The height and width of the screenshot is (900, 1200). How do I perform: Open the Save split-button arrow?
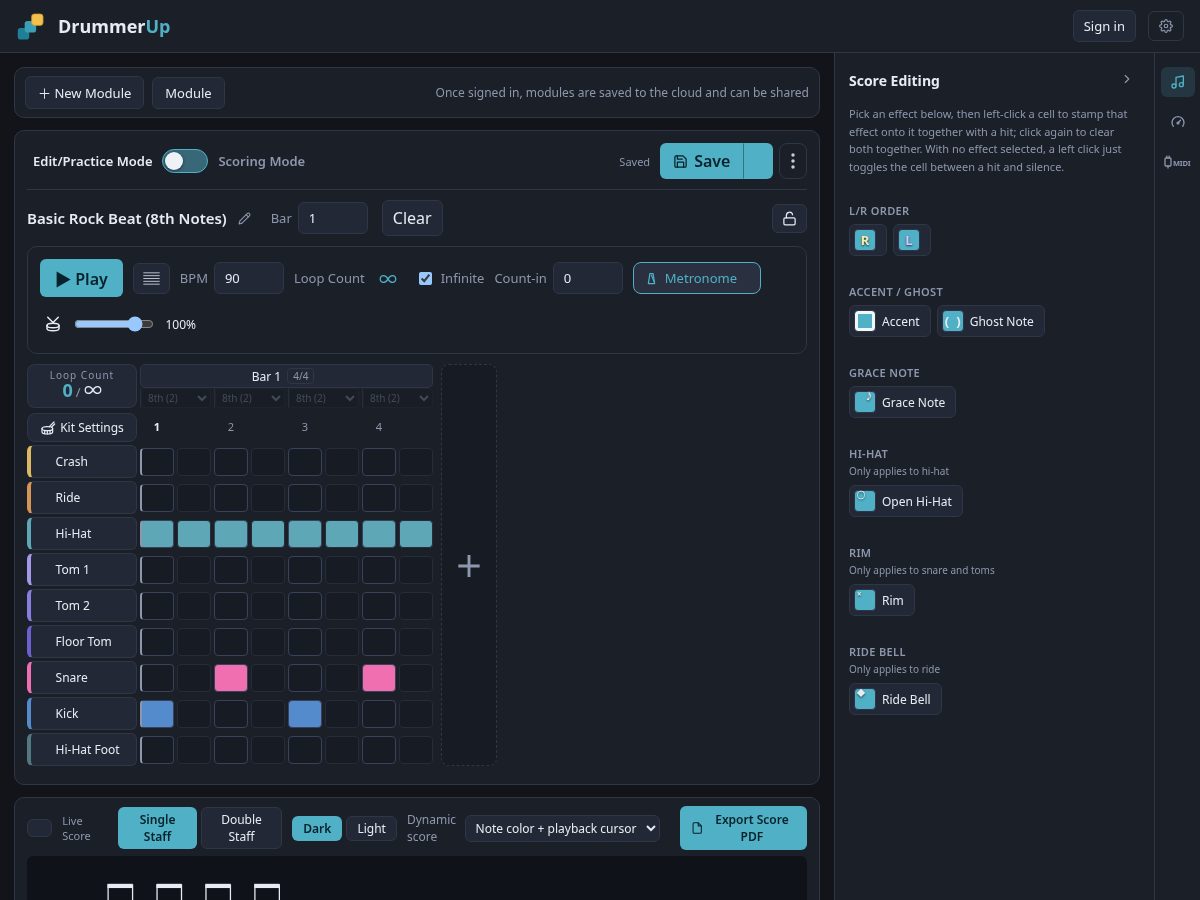[x=759, y=161]
